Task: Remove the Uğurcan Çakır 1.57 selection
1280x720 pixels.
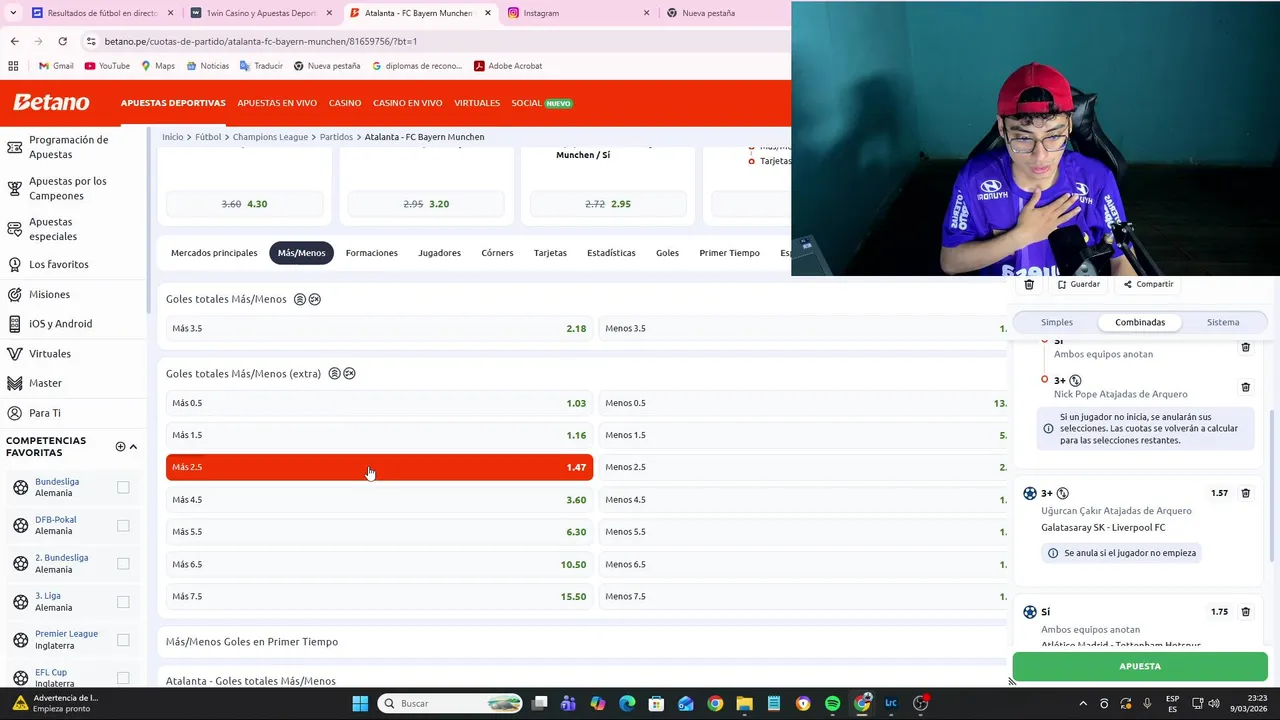Action: [1245, 493]
